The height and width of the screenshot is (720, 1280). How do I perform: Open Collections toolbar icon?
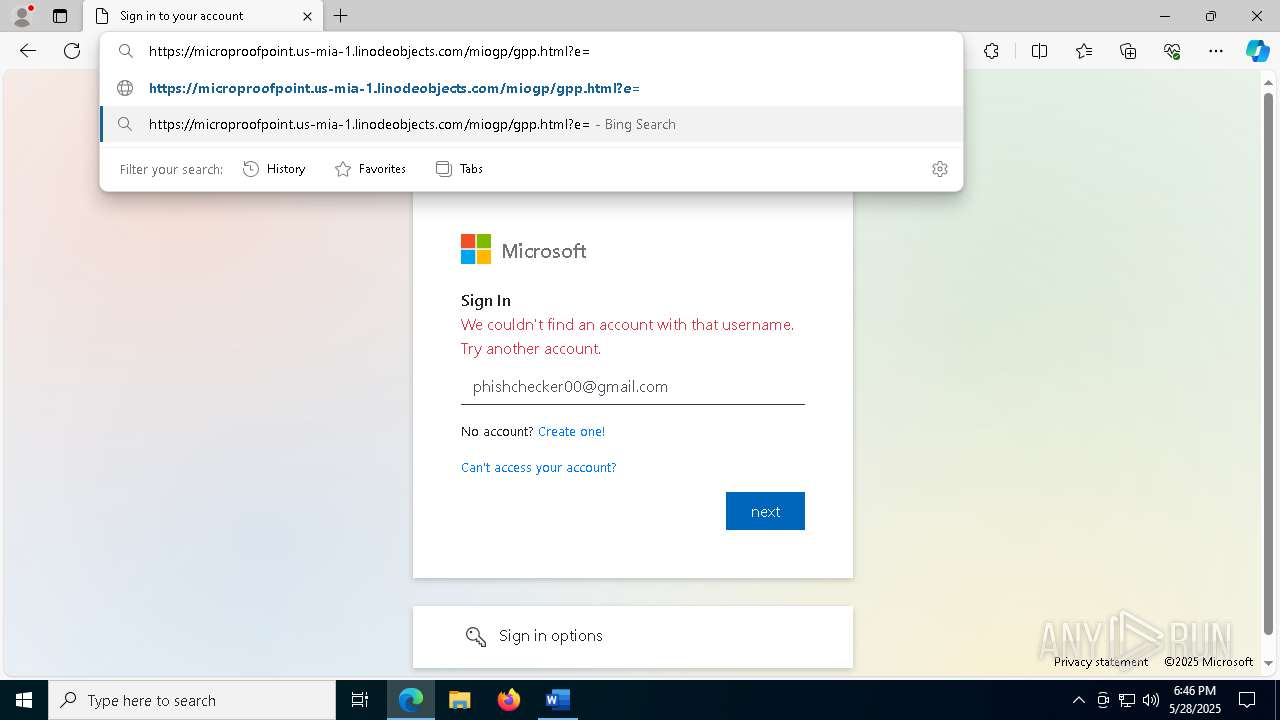tap(1128, 51)
